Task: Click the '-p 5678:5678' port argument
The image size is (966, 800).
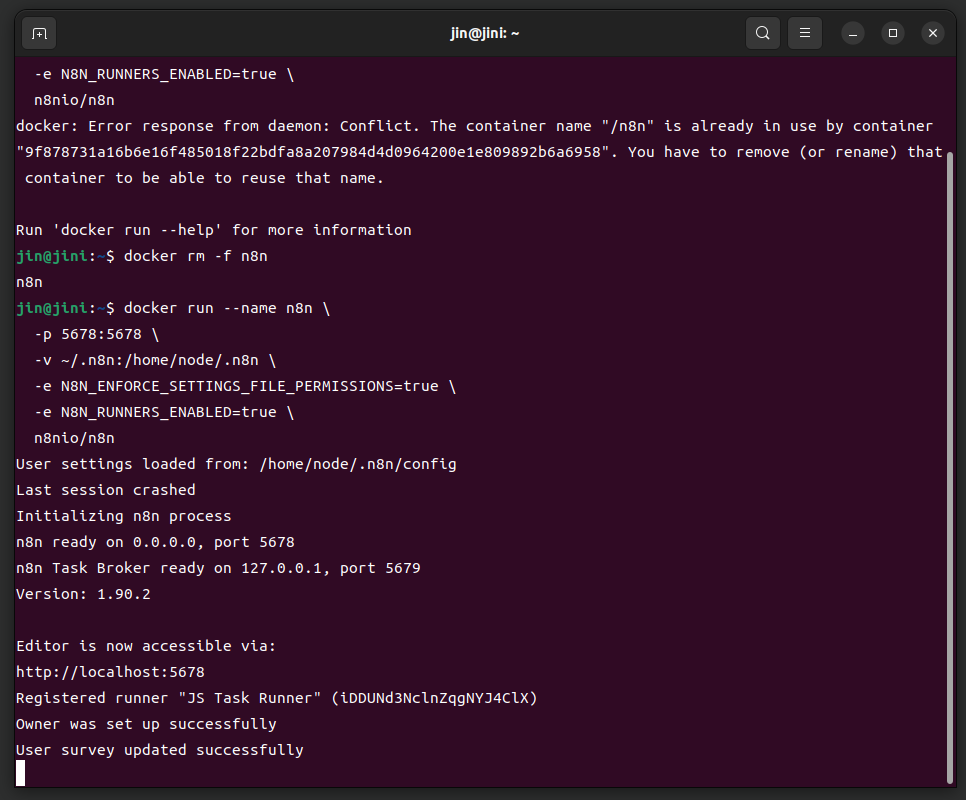Action: click(x=88, y=334)
